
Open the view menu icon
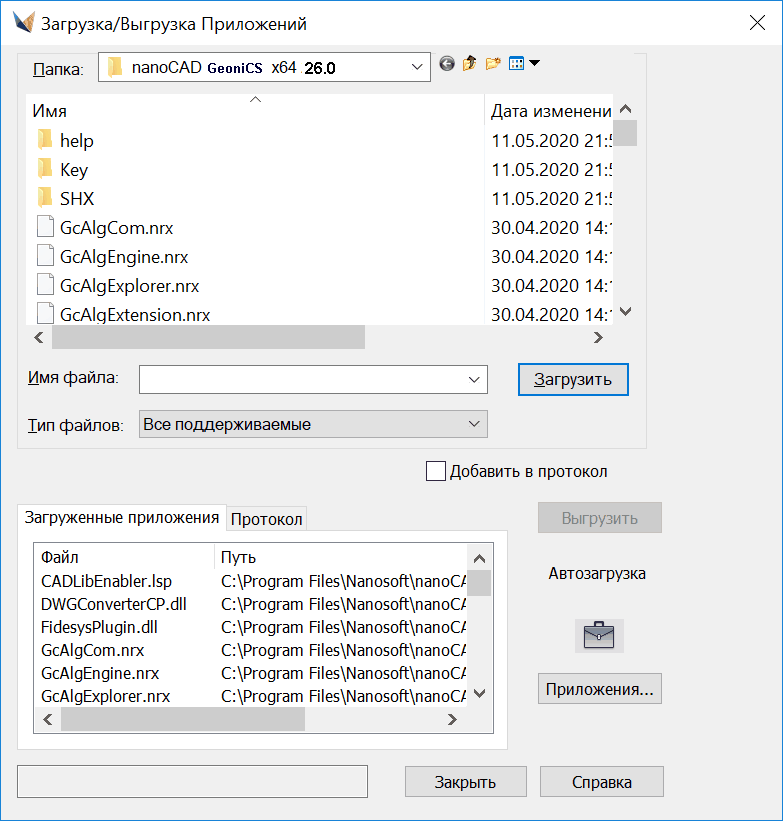pyautogui.click(x=523, y=64)
